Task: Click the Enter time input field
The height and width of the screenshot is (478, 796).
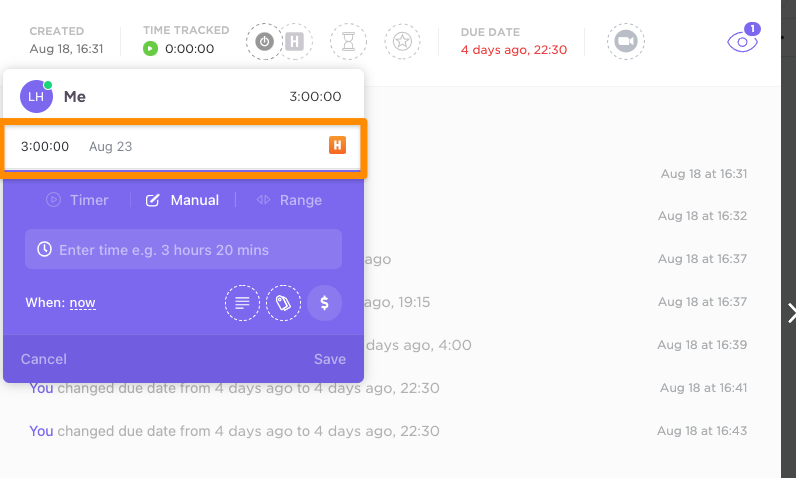Action: [183, 249]
